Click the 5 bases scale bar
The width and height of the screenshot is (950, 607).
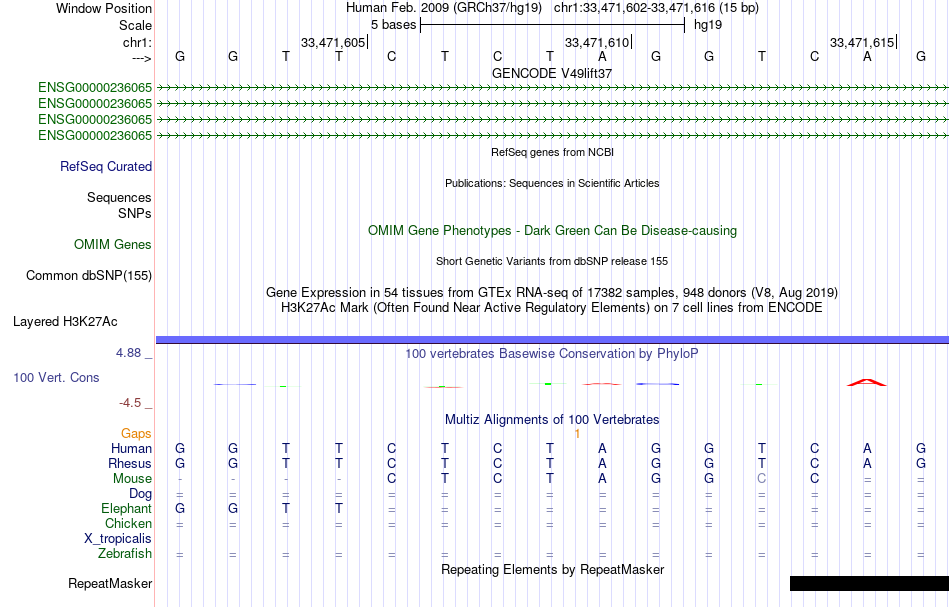tap(552, 25)
